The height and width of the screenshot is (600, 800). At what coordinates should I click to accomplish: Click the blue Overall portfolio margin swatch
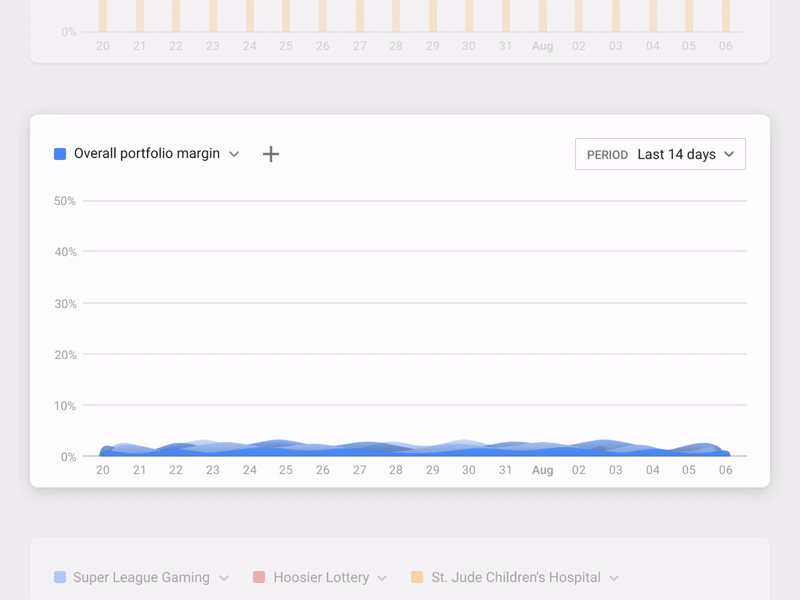click(x=60, y=154)
